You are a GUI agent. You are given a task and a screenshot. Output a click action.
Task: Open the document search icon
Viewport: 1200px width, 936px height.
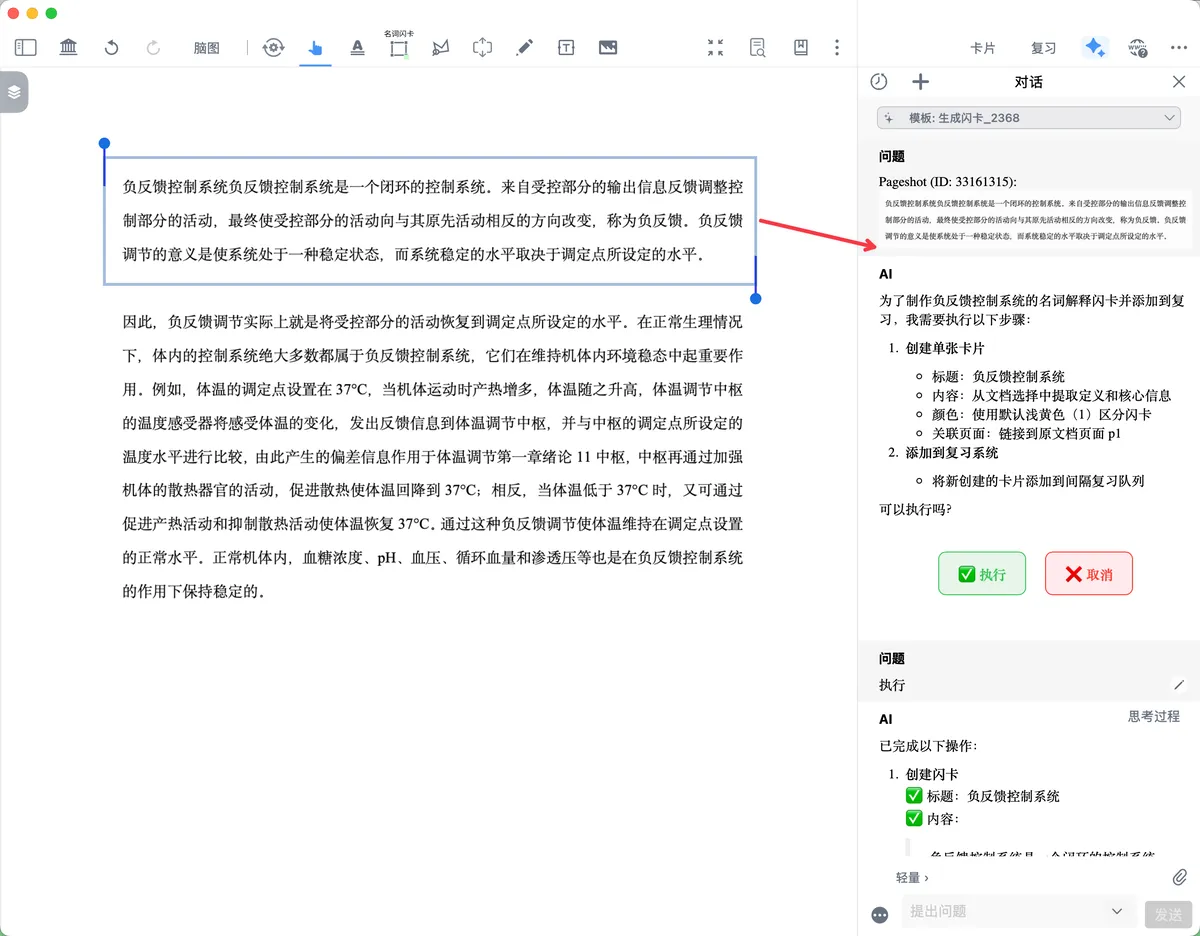[758, 47]
